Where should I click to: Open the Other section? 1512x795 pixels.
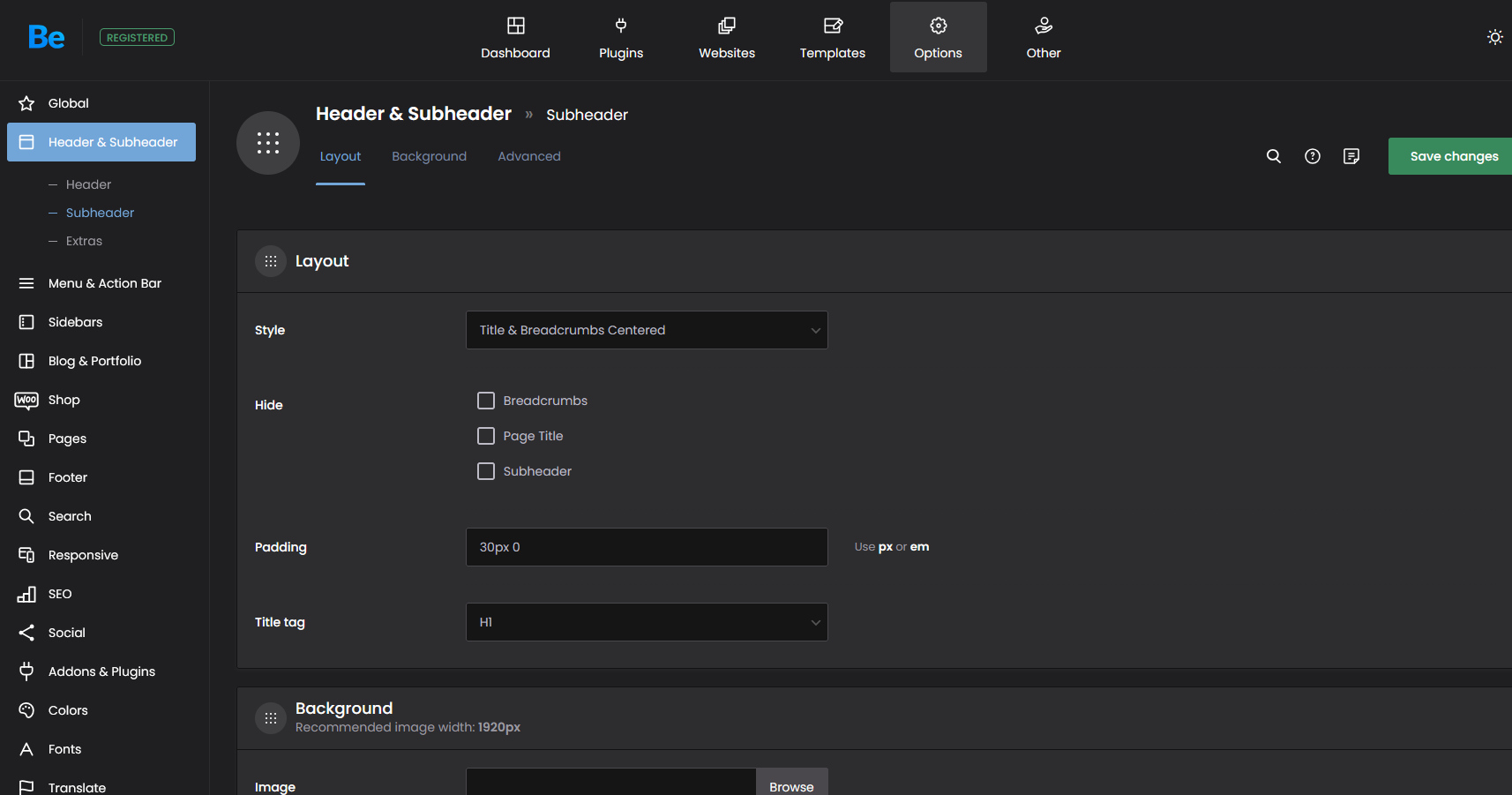tap(1044, 38)
